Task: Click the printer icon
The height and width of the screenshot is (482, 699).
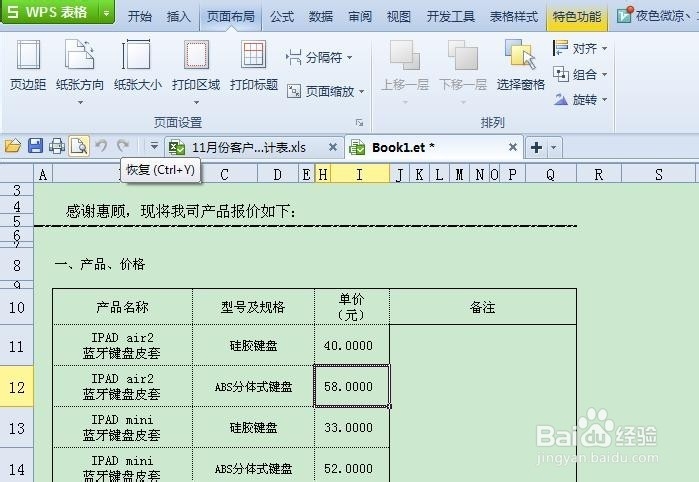Action: 57,146
